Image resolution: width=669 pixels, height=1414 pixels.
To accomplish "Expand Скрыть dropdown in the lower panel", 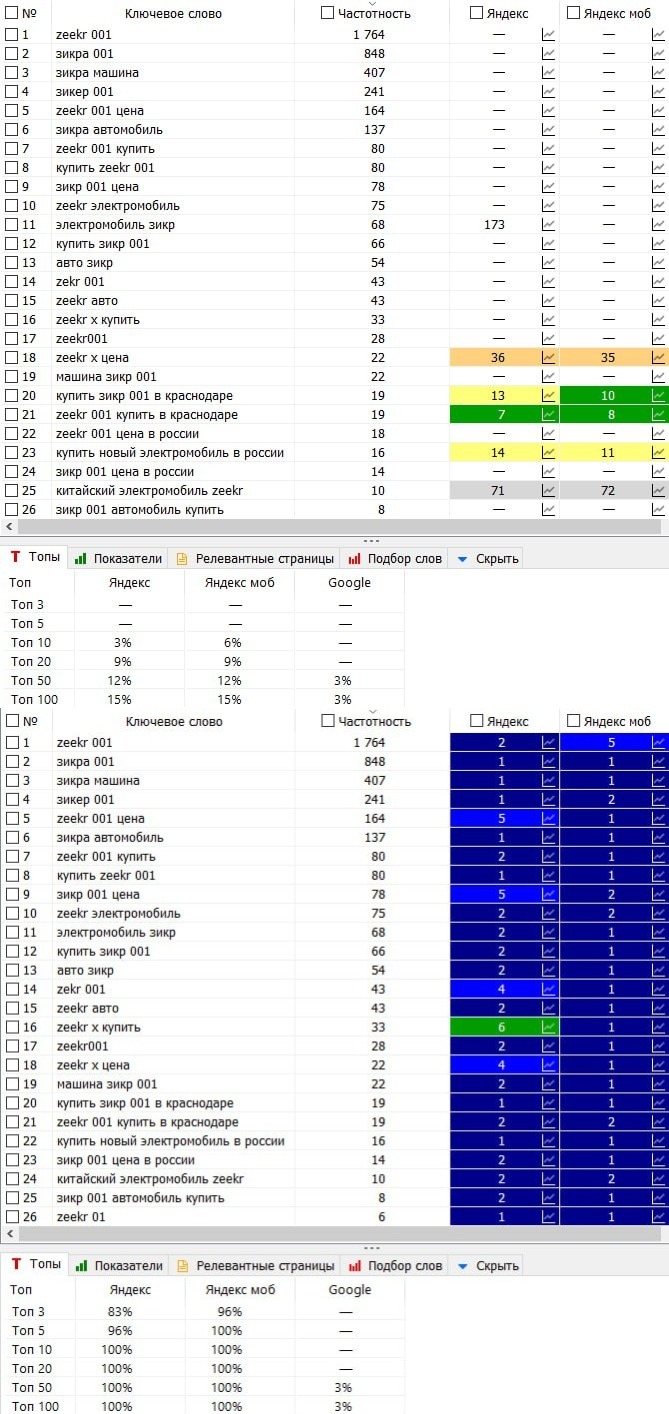I will click(x=462, y=1266).
